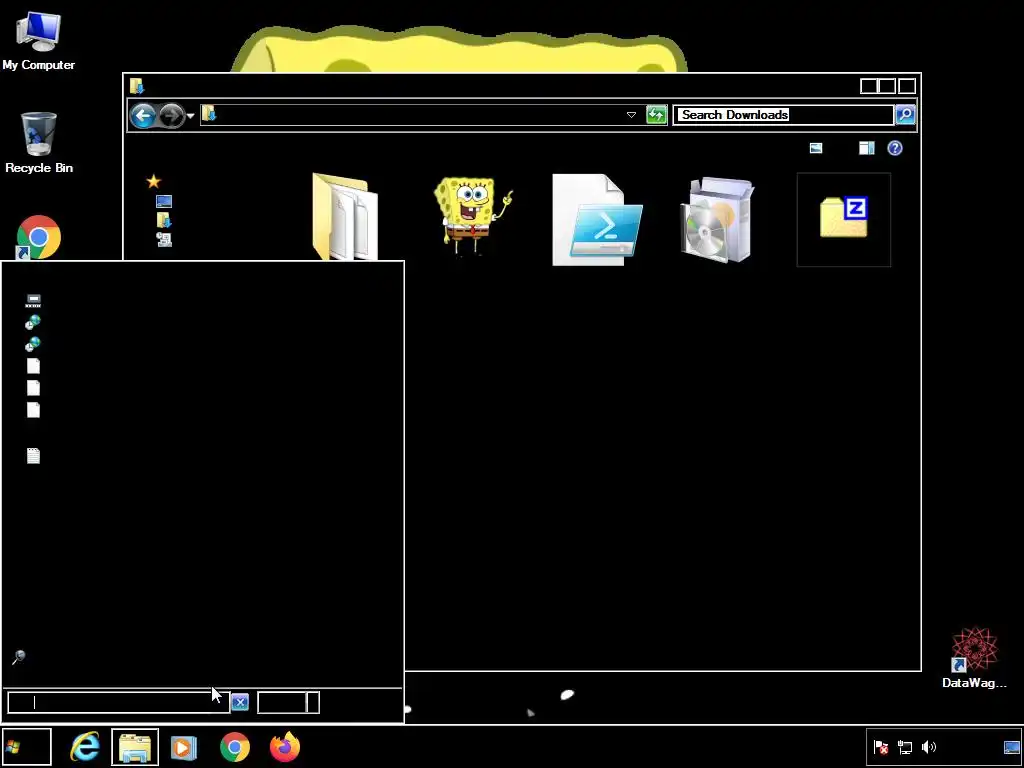Click the network icon in system tray
This screenshot has width=1024, height=768.
905,747
